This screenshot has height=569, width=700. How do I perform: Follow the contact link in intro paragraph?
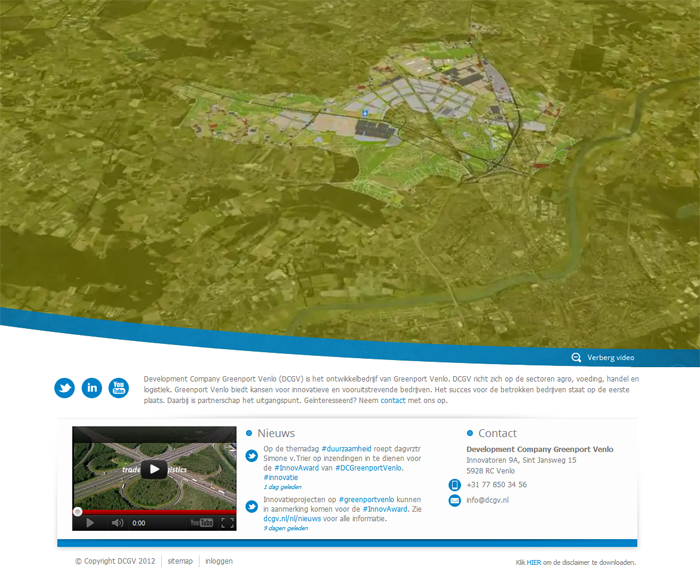[393, 400]
